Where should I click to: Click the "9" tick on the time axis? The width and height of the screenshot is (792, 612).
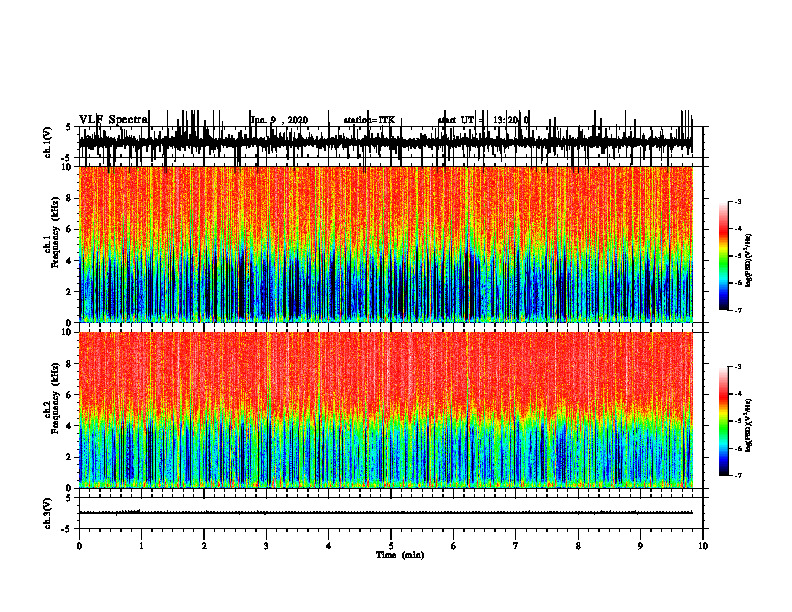click(x=640, y=546)
